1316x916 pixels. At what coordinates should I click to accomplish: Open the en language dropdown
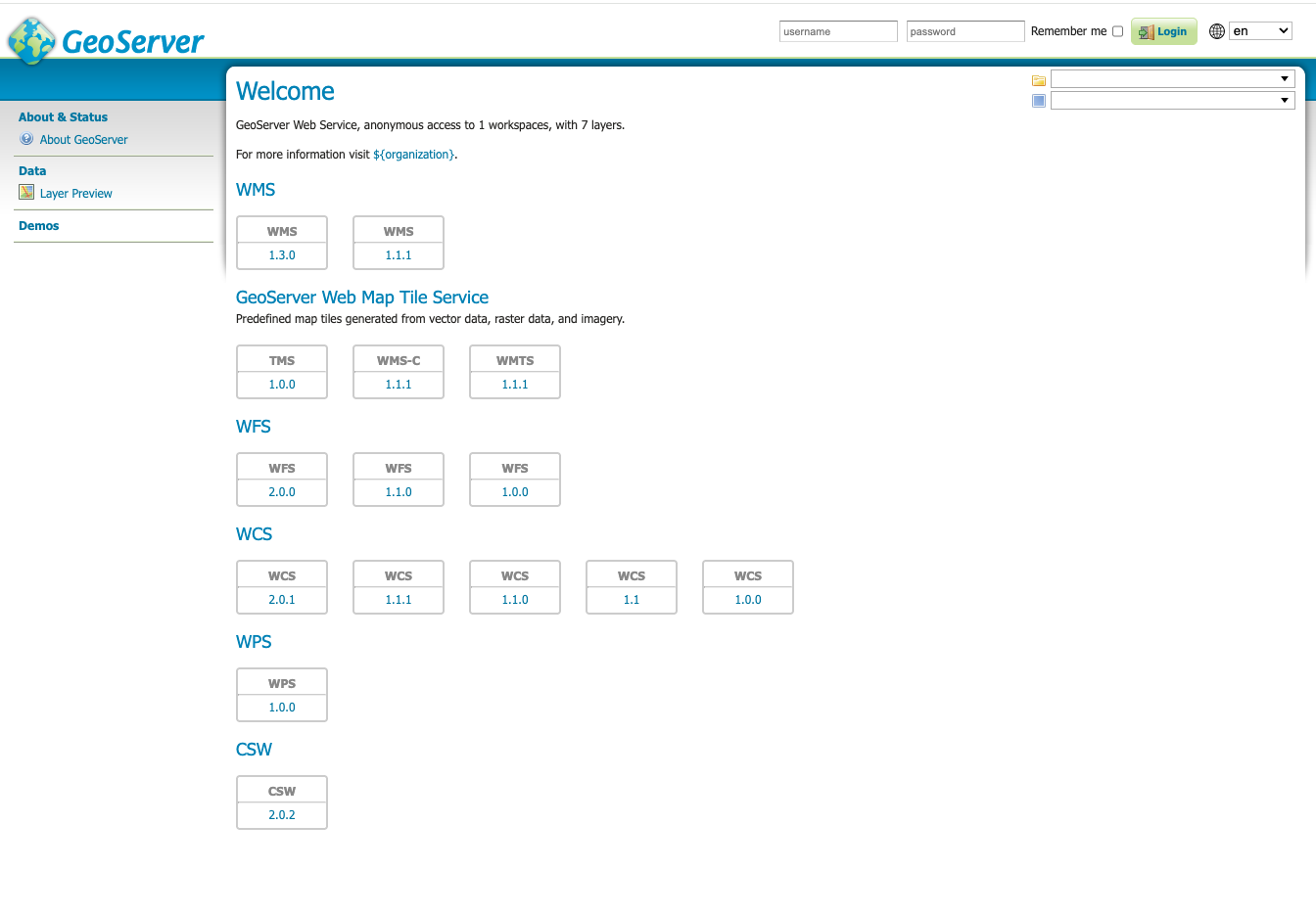coord(1260,31)
